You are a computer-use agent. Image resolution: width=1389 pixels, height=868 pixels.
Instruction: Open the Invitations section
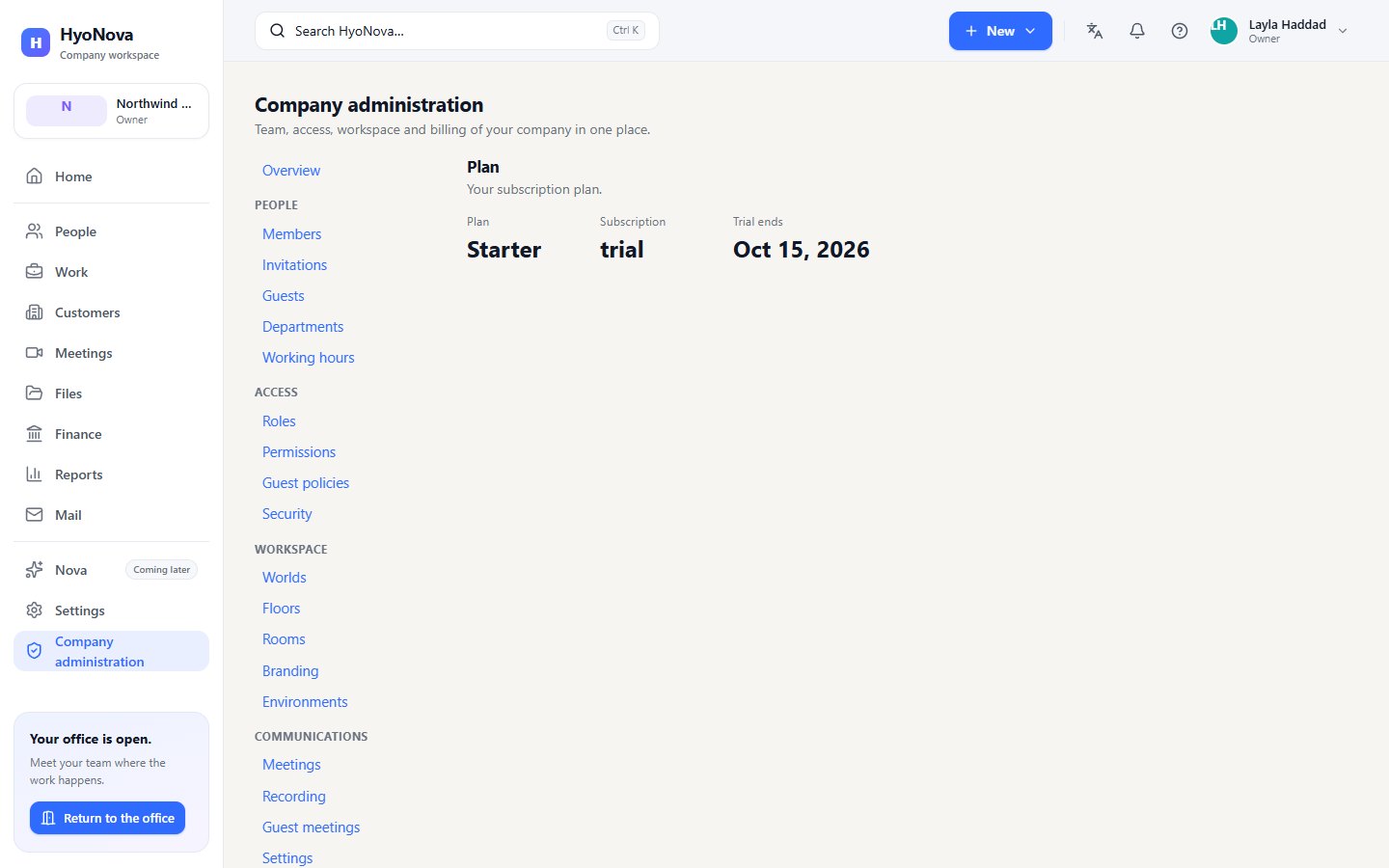pyautogui.click(x=294, y=265)
